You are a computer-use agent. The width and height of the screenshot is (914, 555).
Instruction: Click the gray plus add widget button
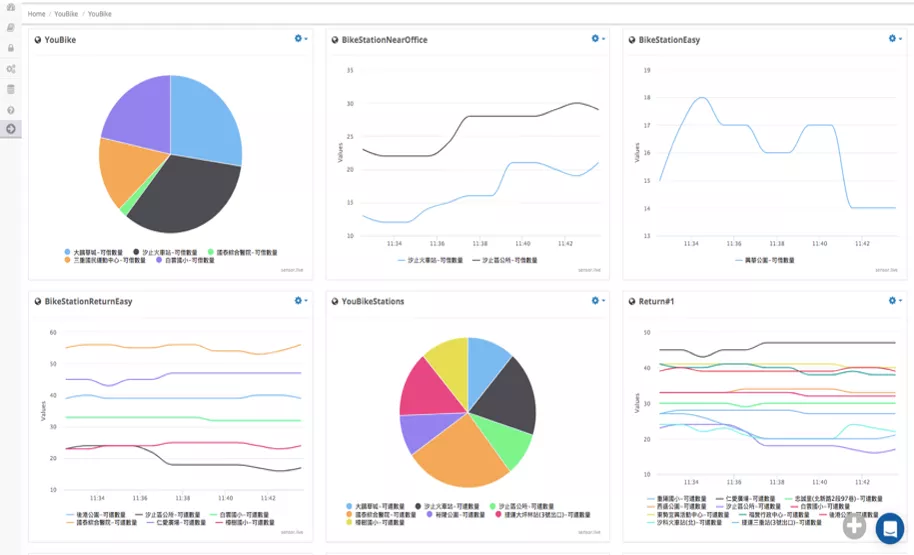[x=854, y=526]
